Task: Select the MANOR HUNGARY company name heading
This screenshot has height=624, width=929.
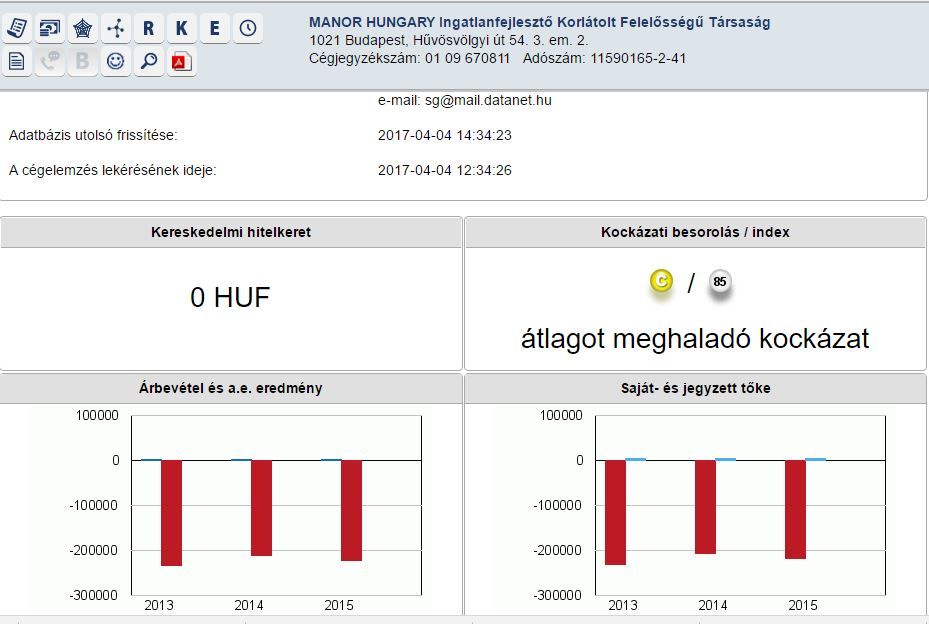Action: [539, 23]
